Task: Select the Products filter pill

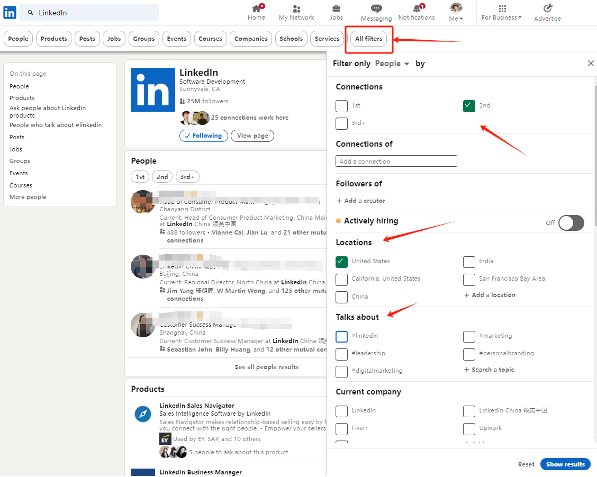Action: [x=54, y=39]
